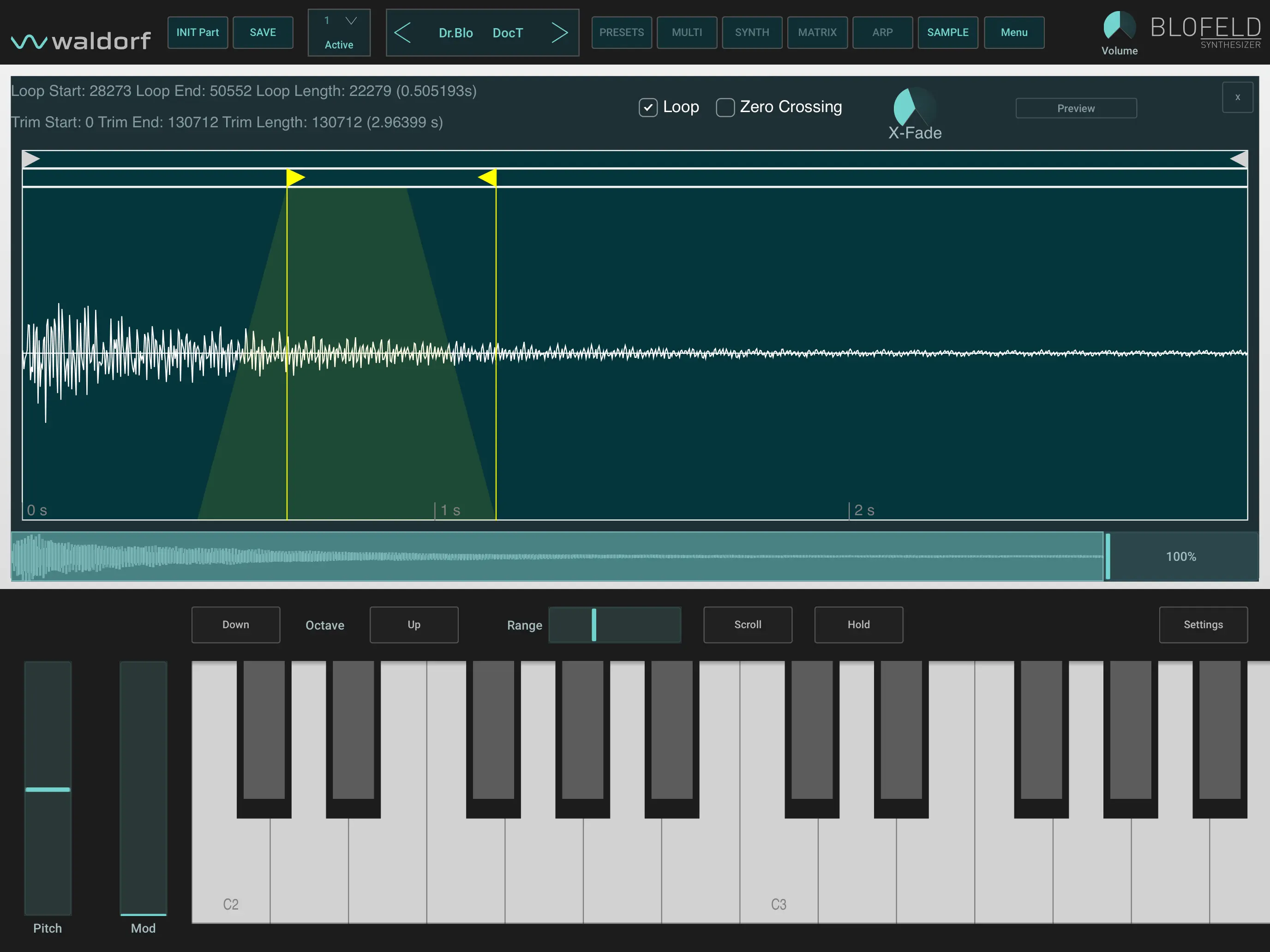Viewport: 1270px width, 952px height.
Task: Go to the previous preset with the left arrow
Action: [x=404, y=33]
